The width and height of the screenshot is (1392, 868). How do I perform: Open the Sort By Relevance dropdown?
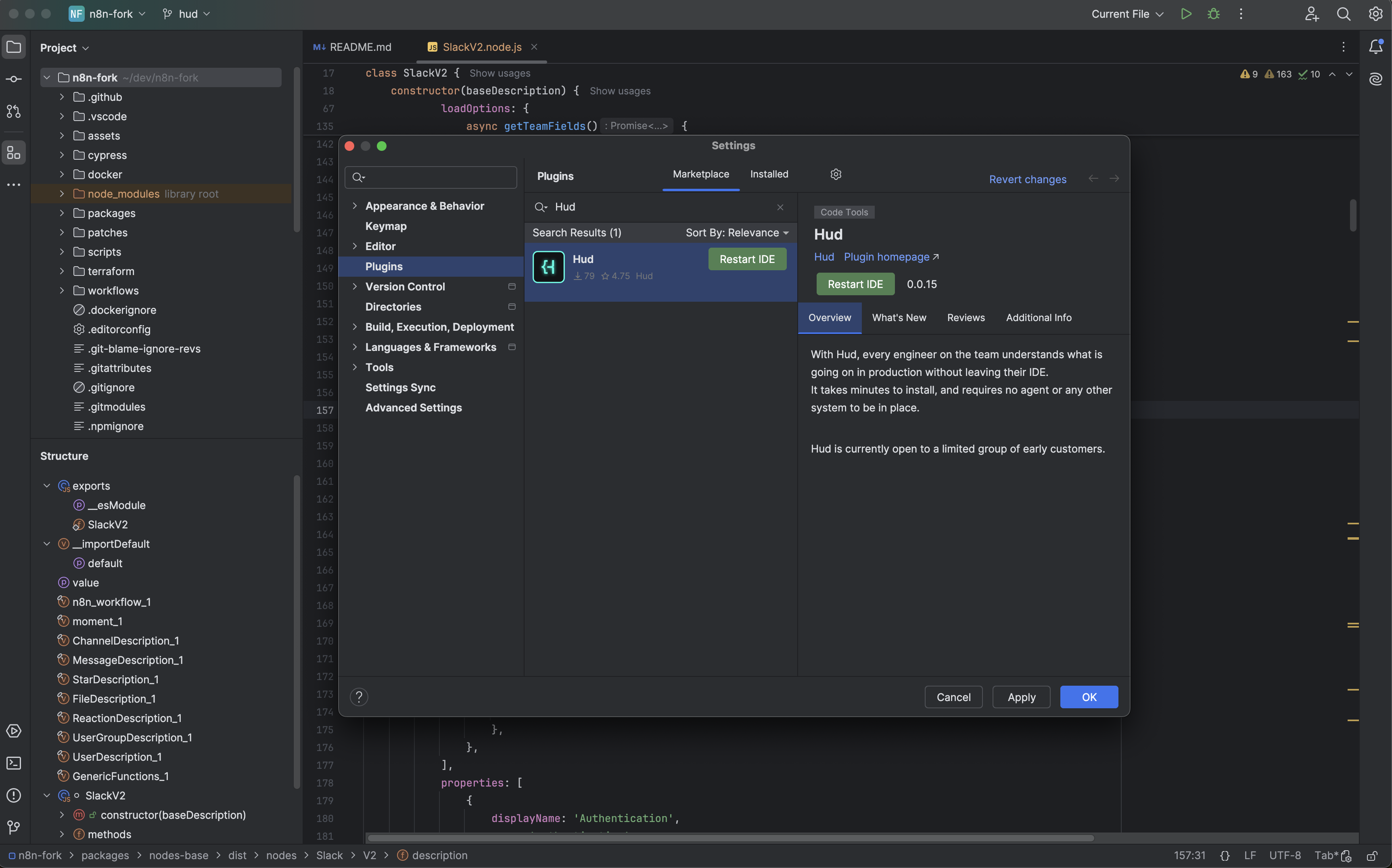tap(737, 232)
